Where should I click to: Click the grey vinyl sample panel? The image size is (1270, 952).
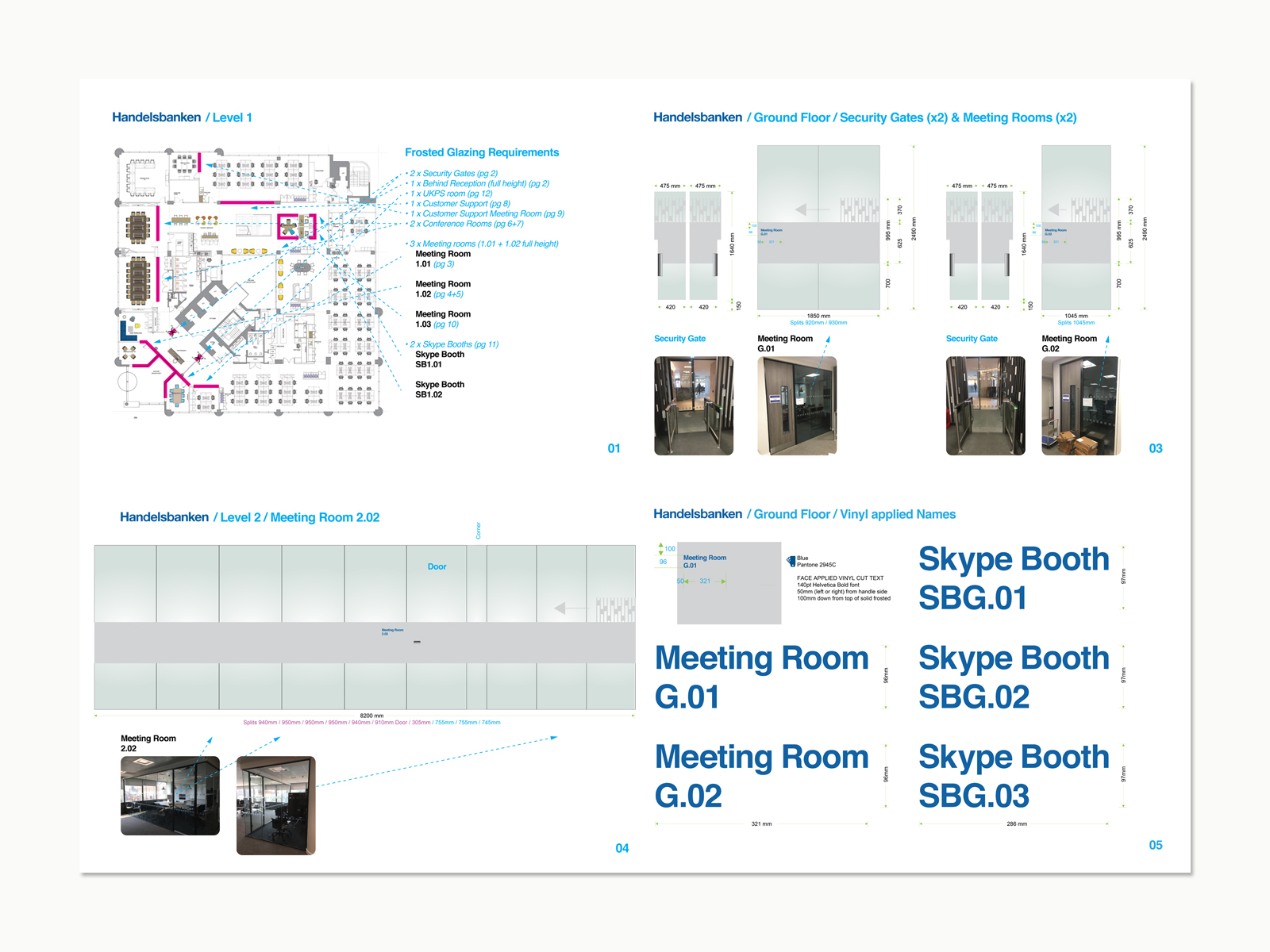[729, 583]
